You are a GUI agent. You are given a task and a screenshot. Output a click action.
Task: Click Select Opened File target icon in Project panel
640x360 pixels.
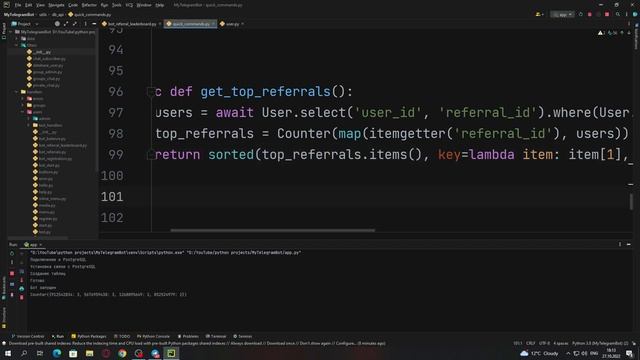[57, 24]
